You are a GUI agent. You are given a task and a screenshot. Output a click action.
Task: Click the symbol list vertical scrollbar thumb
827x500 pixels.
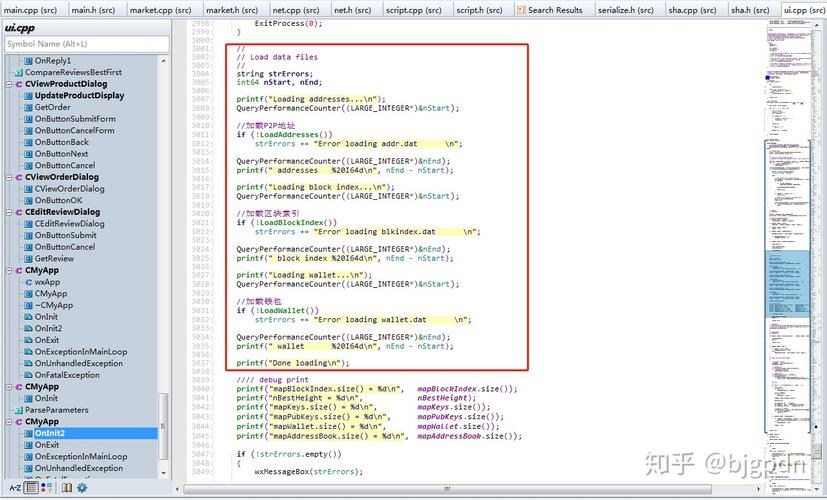[x=164, y=426]
